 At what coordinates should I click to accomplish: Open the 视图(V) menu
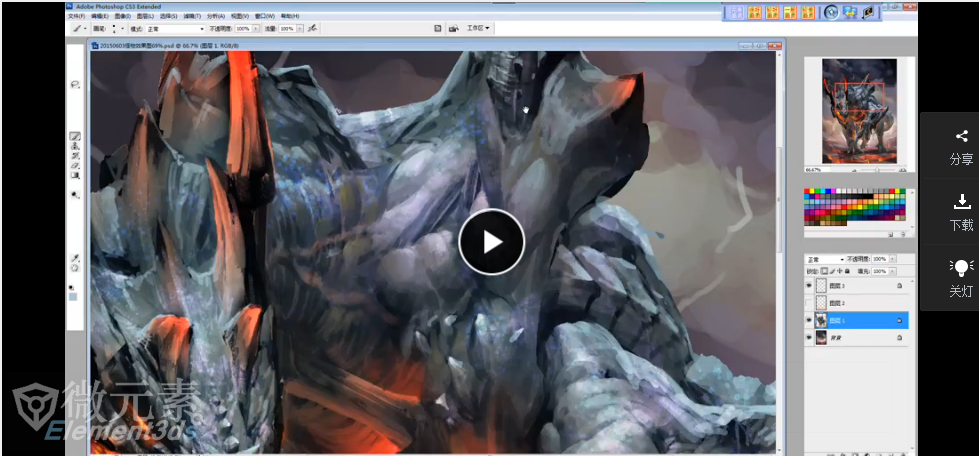240,16
